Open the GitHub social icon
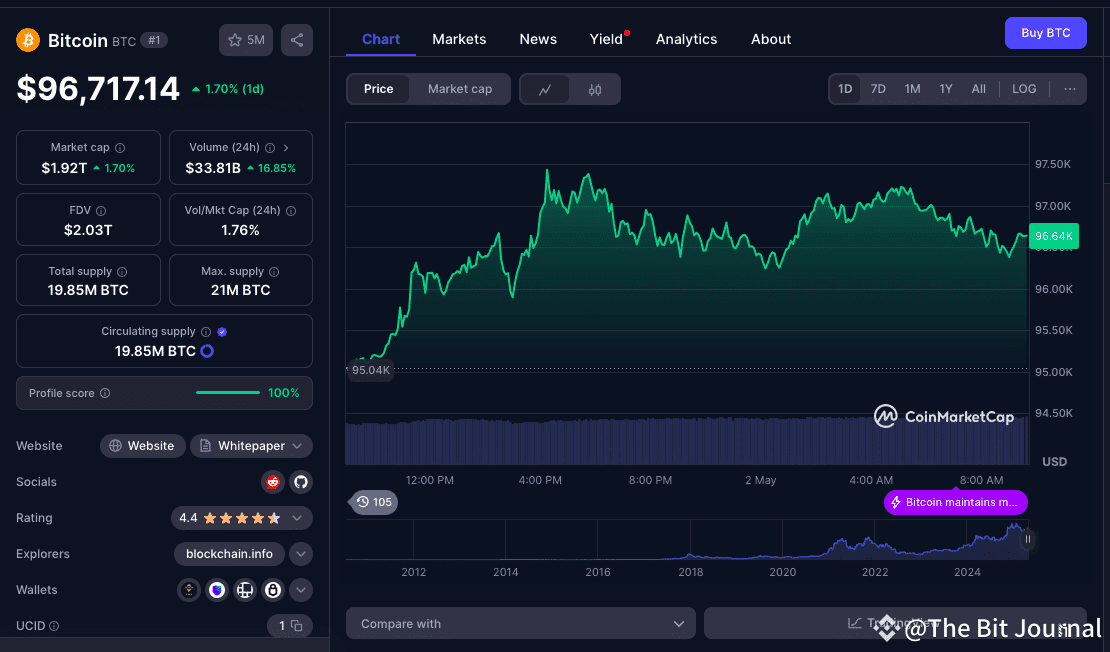This screenshot has height=652, width=1110. click(x=301, y=482)
